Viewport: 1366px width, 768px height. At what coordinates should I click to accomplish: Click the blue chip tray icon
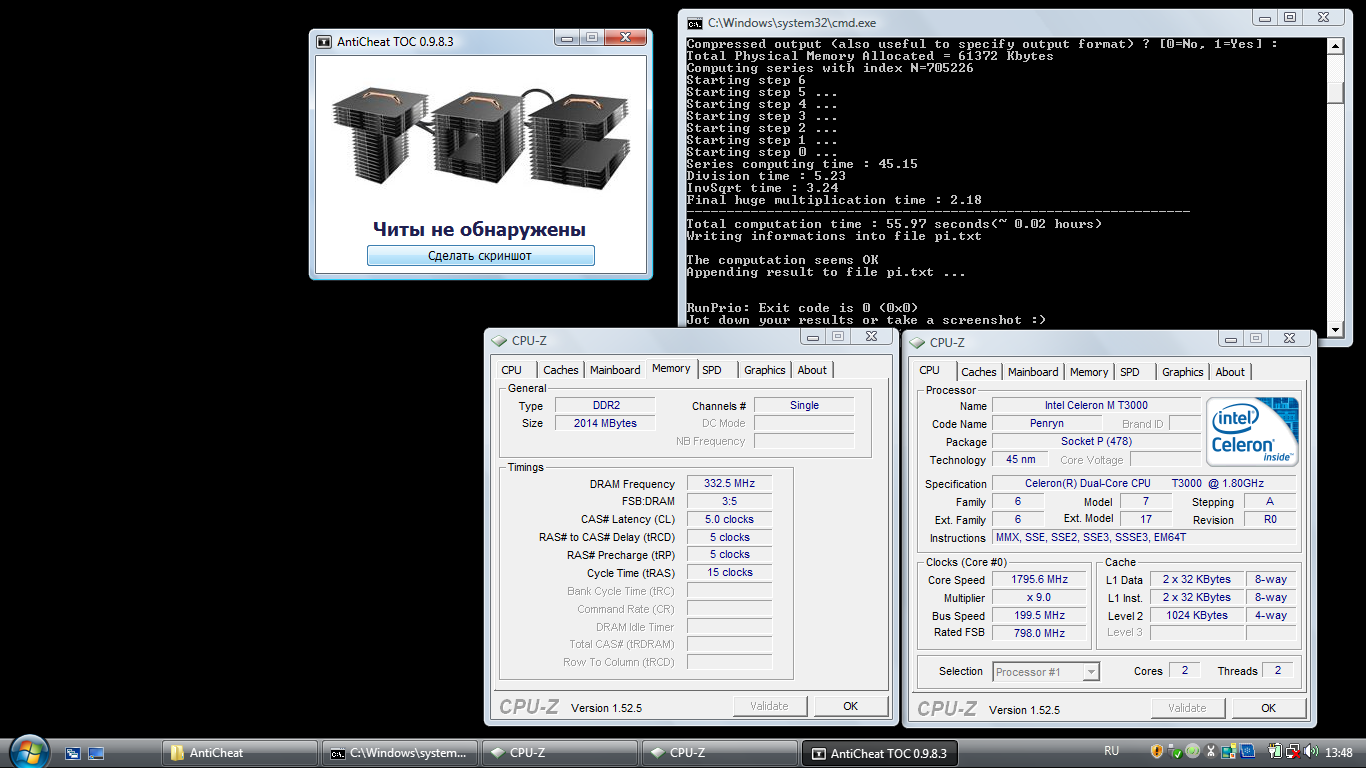(x=1247, y=751)
